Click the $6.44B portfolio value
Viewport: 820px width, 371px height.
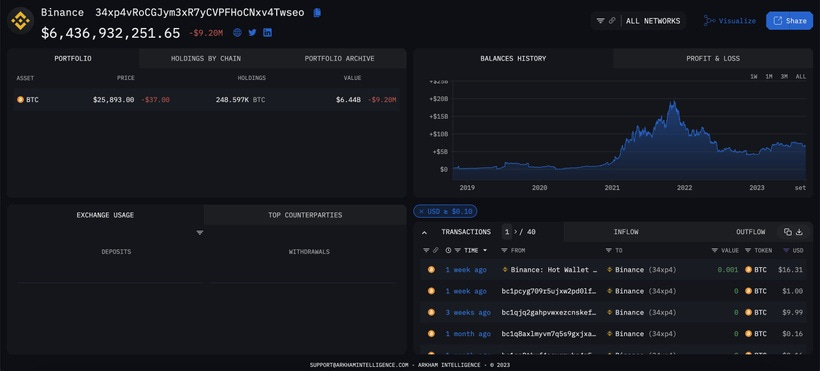click(x=348, y=99)
